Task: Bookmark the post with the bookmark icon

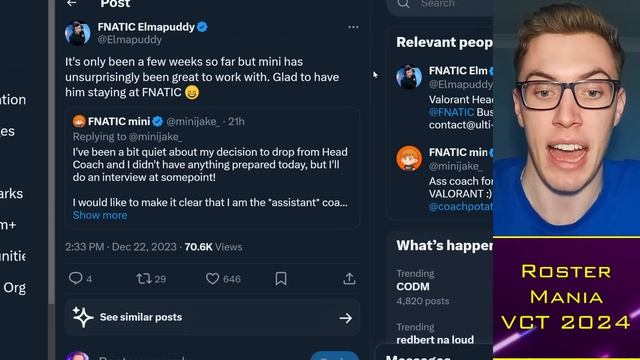Action: click(x=281, y=279)
